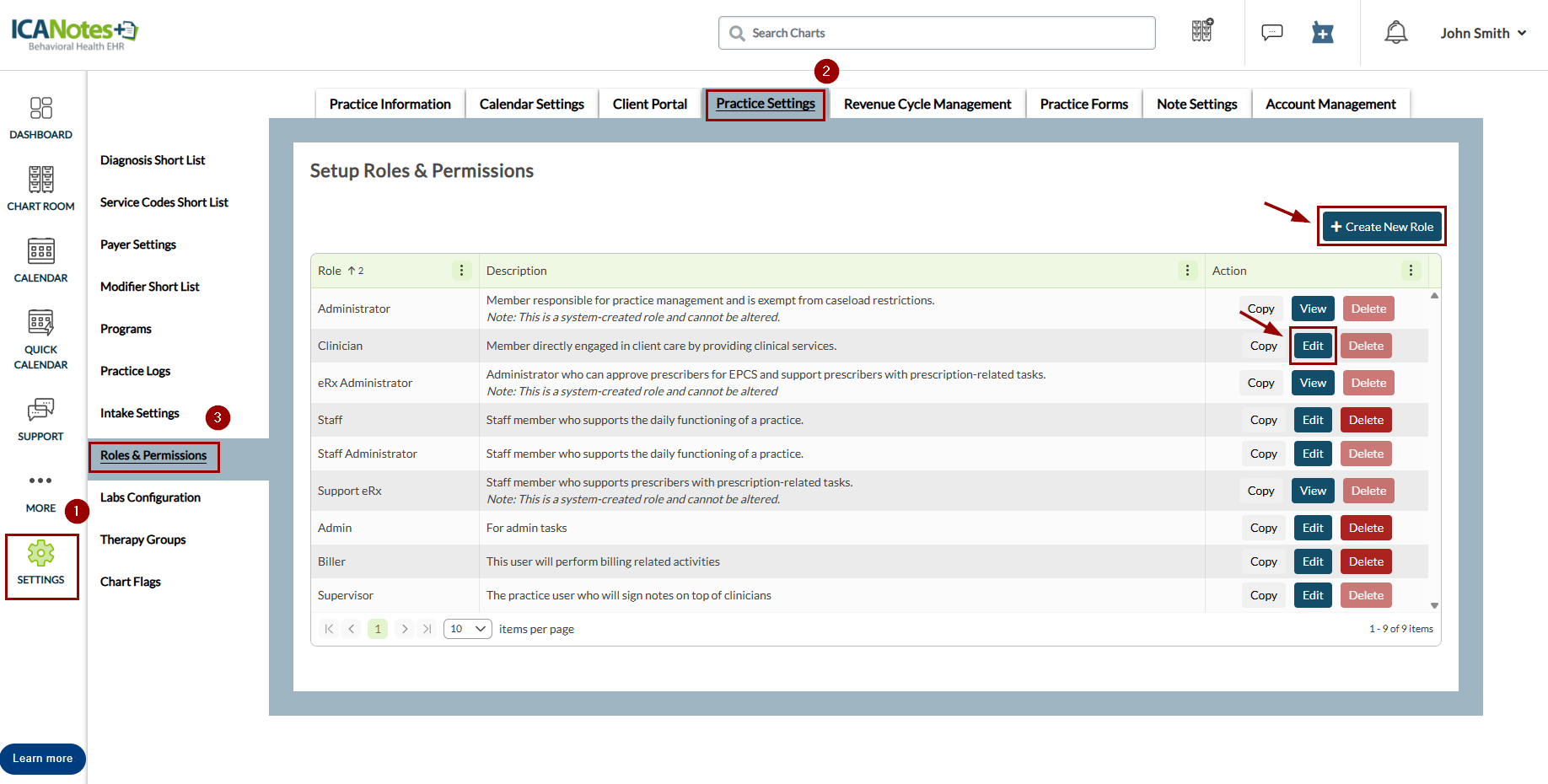This screenshot has height=784, width=1548.
Task: Go to the next page of roles
Action: 405,629
